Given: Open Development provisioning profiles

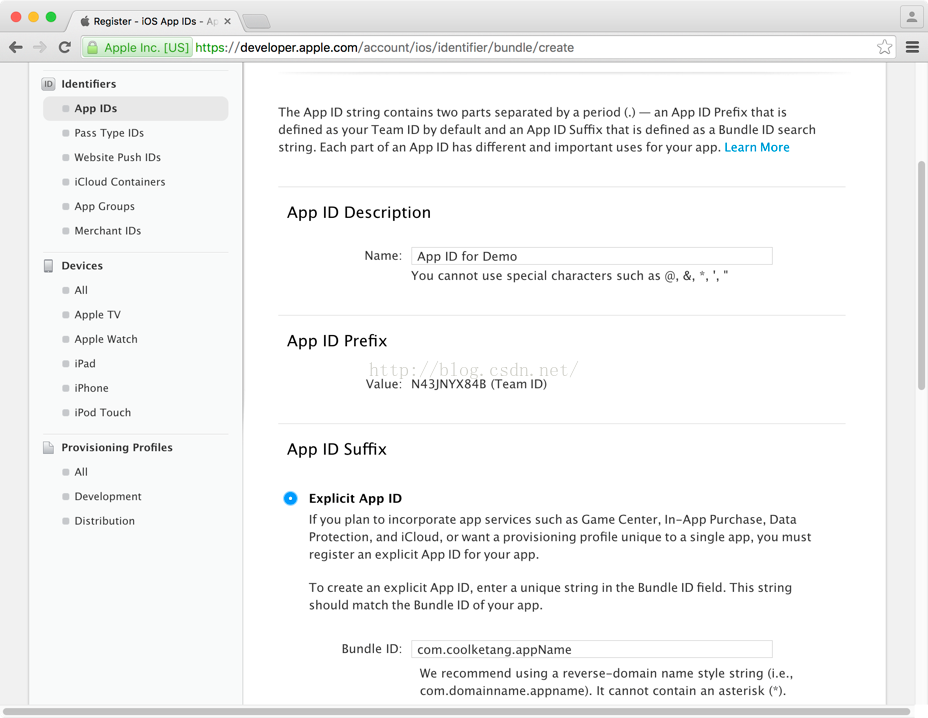Looking at the screenshot, I should [108, 497].
